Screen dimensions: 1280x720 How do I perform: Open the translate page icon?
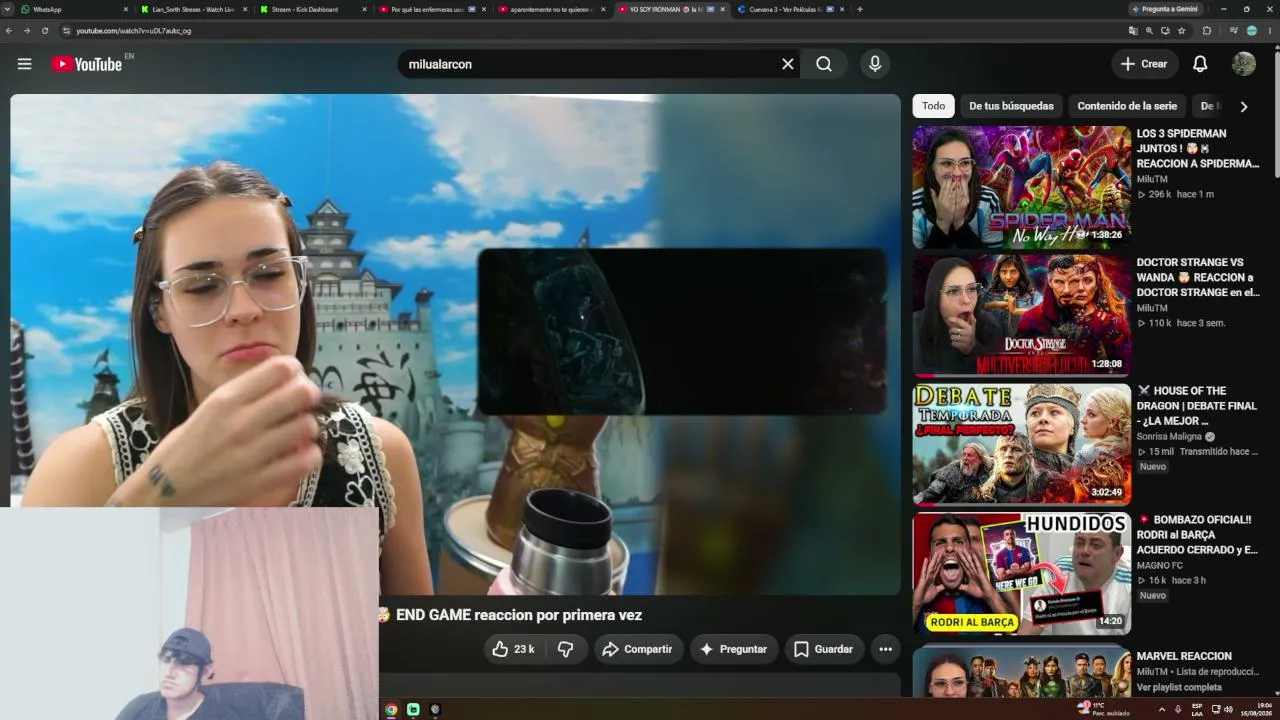(x=1133, y=31)
